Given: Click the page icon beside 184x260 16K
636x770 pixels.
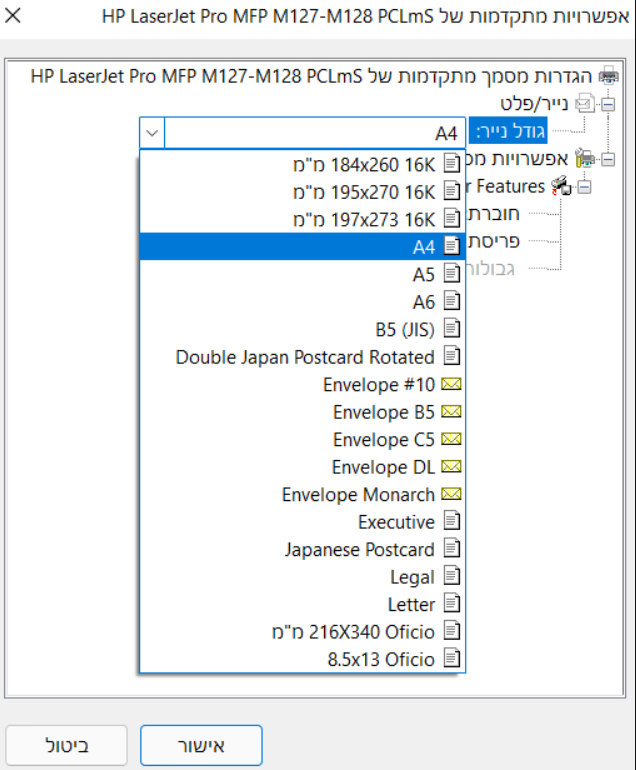Looking at the screenshot, I should point(452,163).
